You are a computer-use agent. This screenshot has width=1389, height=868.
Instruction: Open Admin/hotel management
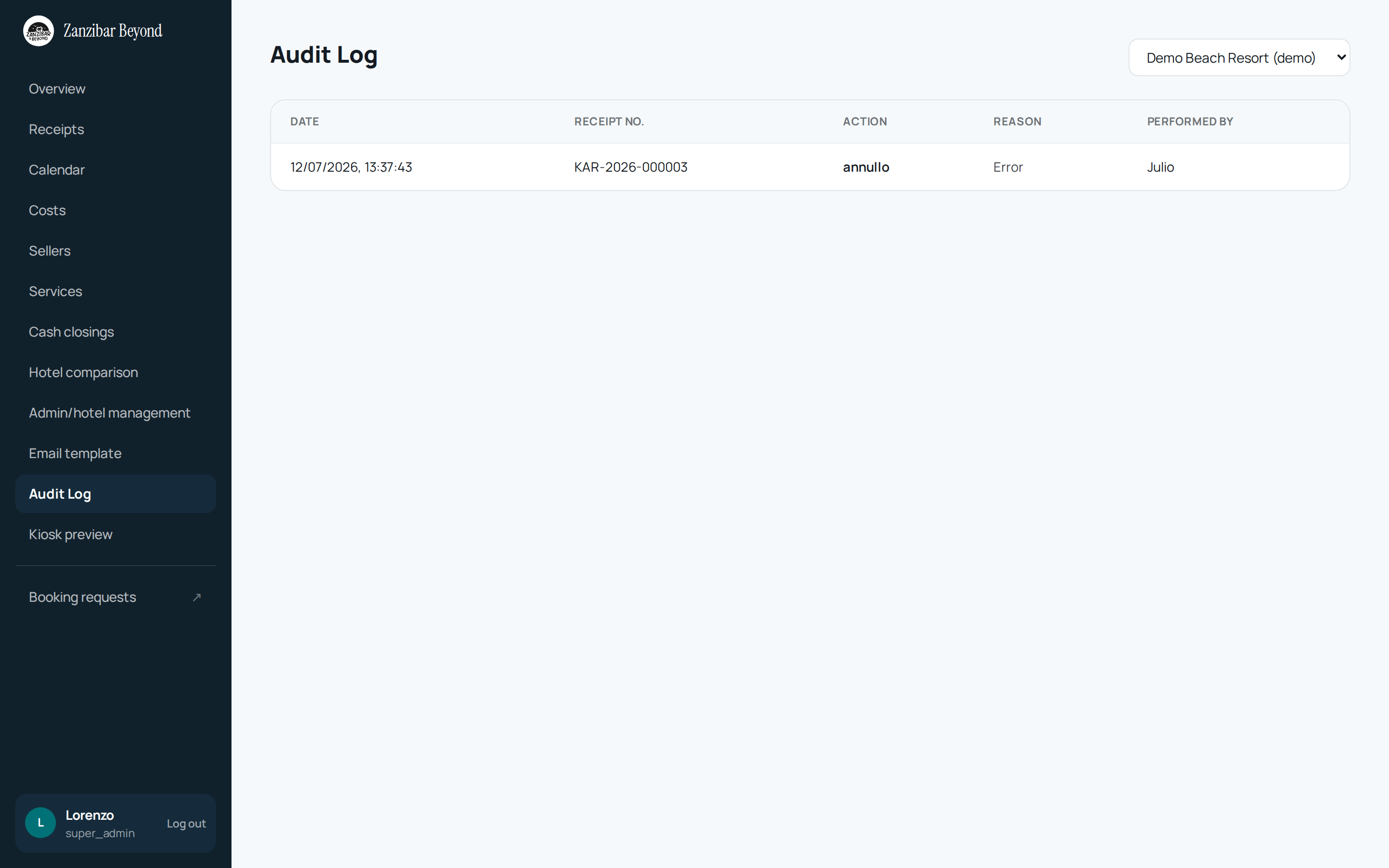(x=115, y=413)
